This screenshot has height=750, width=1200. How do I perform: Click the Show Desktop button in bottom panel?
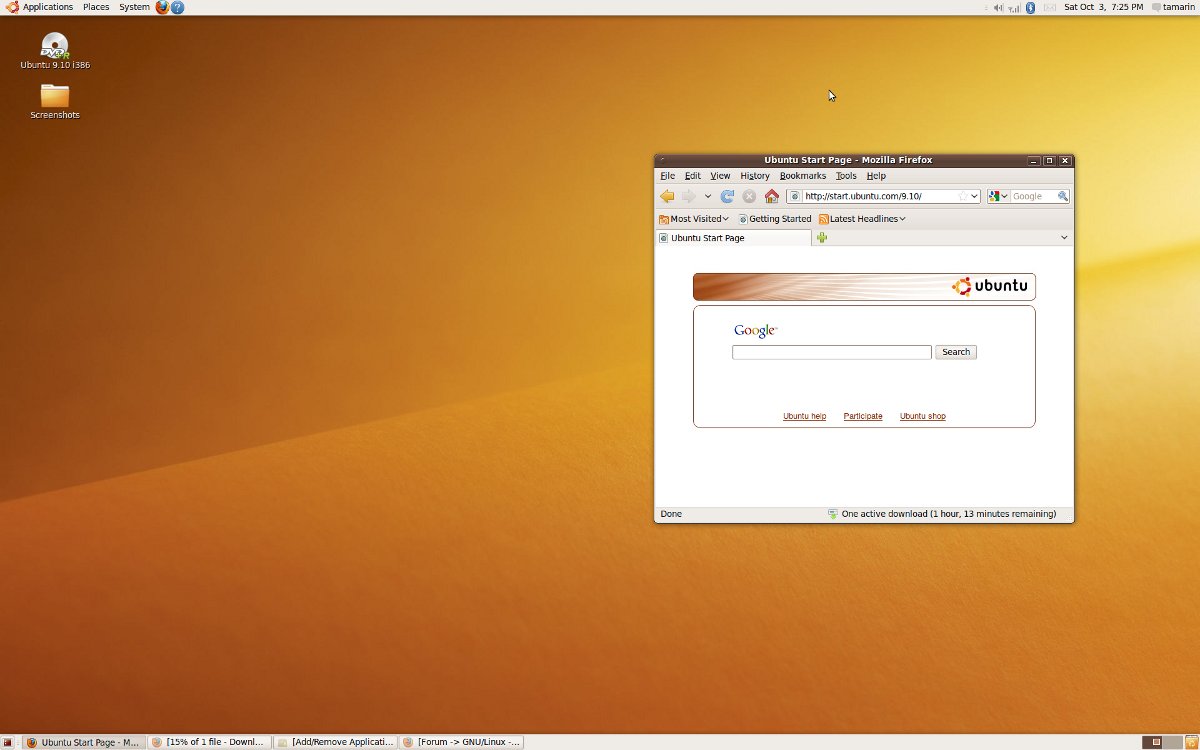click(9, 742)
